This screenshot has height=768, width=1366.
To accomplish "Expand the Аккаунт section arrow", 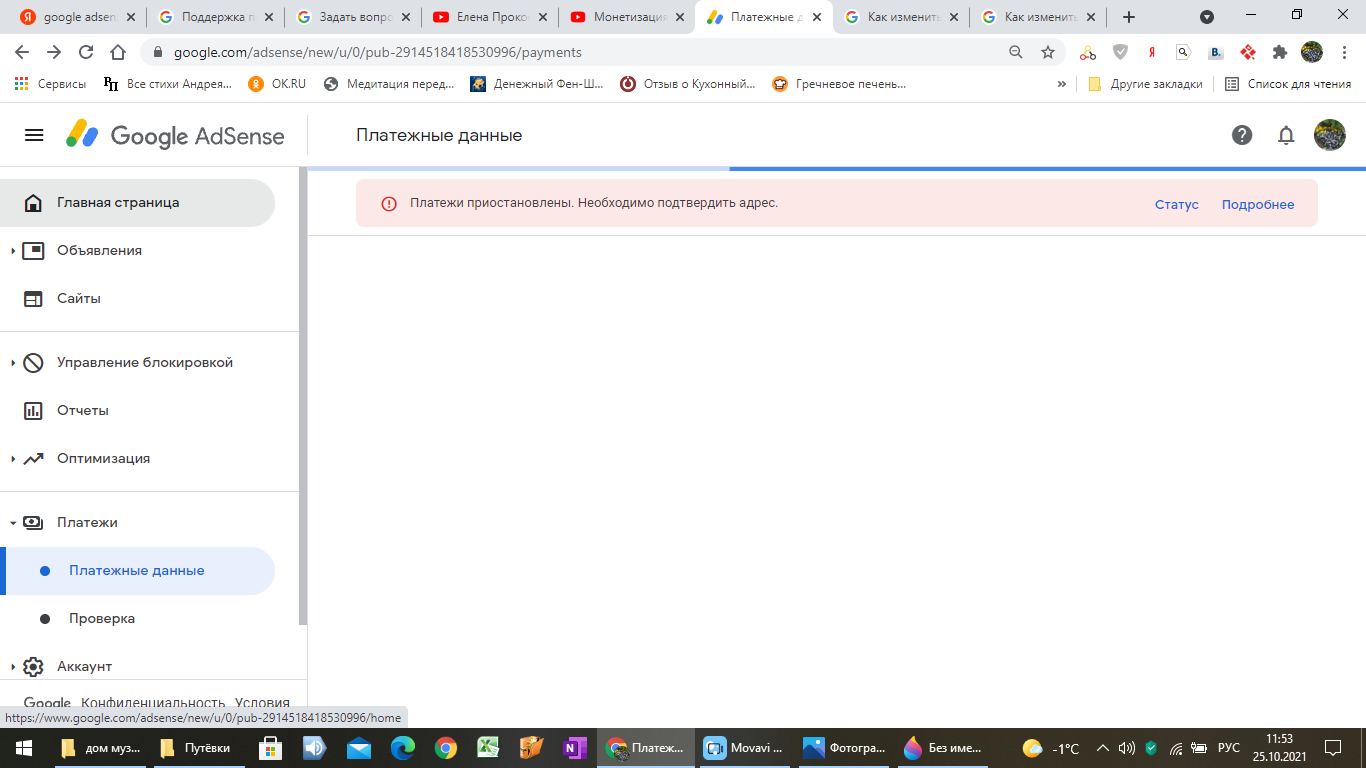I will [x=13, y=667].
